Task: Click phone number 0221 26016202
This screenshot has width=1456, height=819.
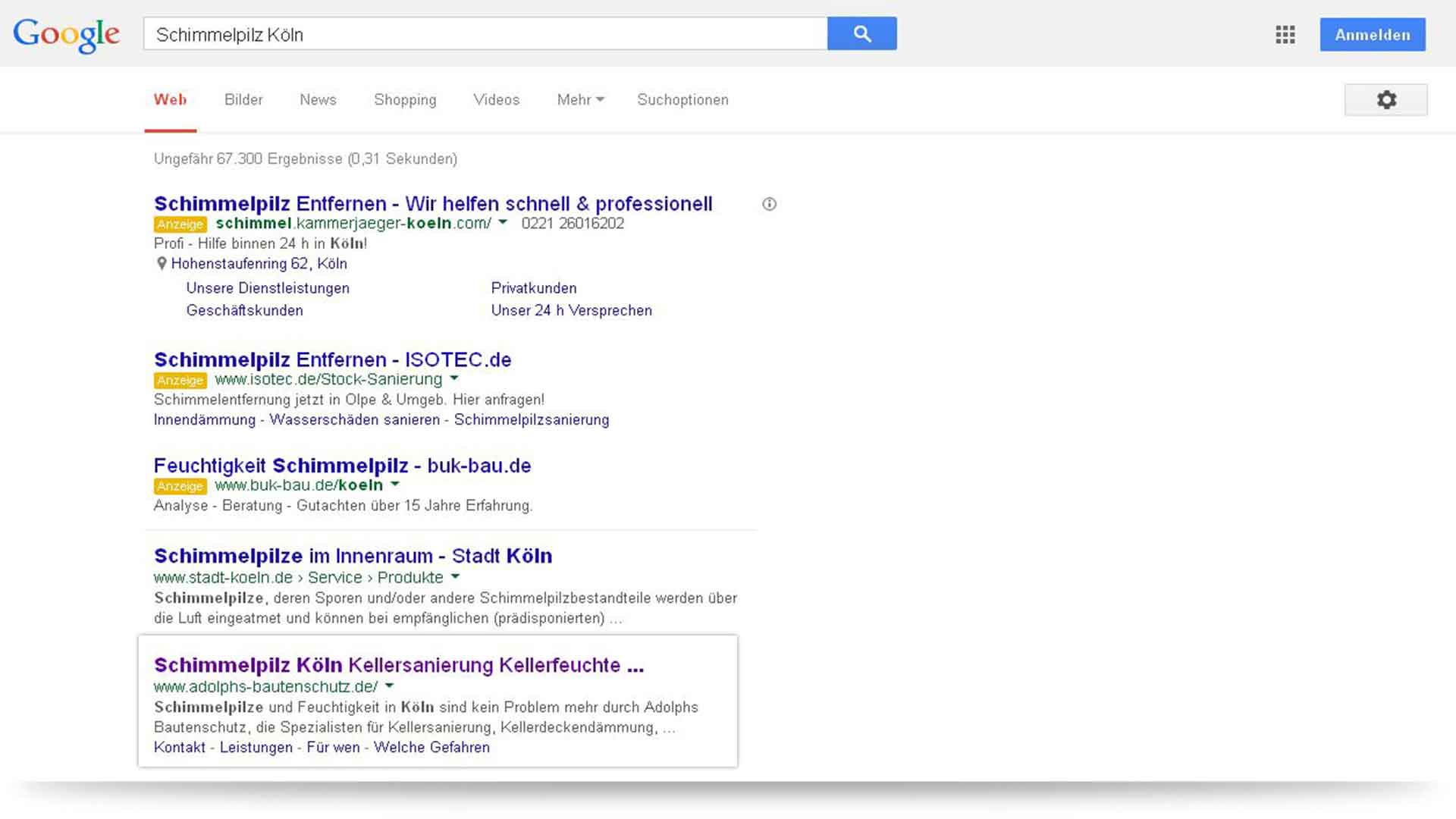Action: click(x=573, y=224)
